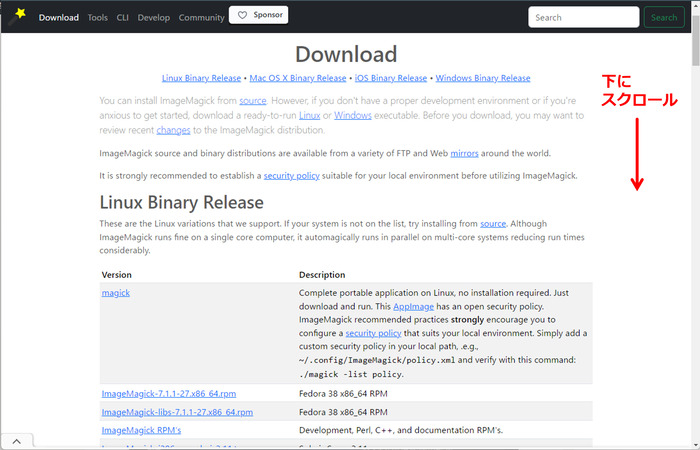Click the heart icon on Sponsor button
This screenshot has width=700, height=450.
(242, 15)
